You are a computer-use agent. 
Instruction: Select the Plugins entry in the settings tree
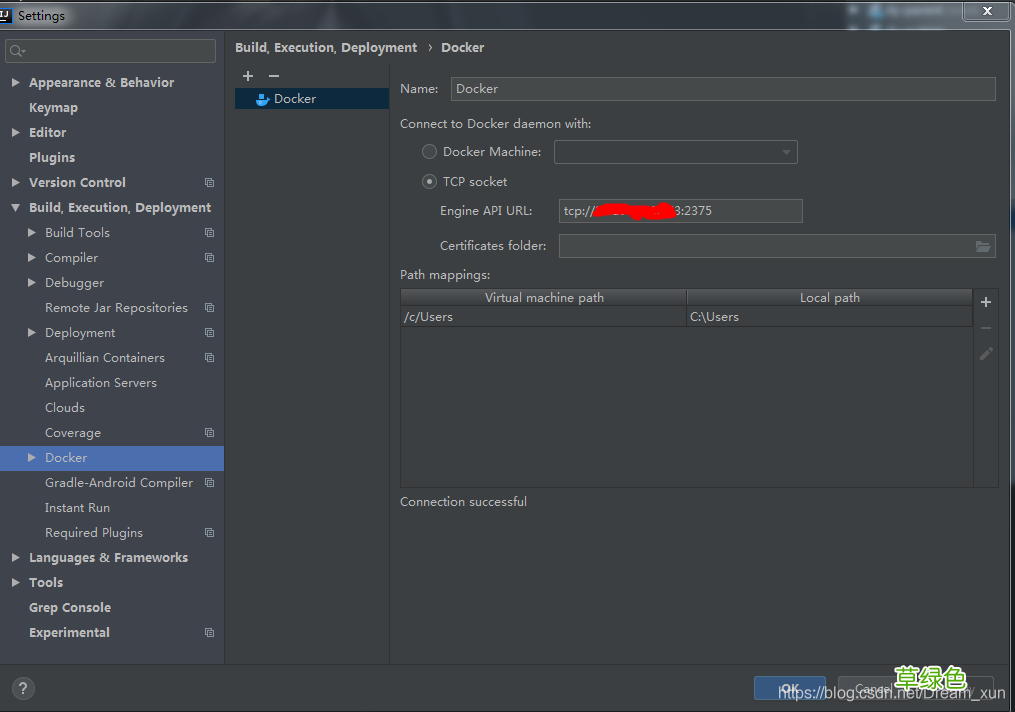51,157
